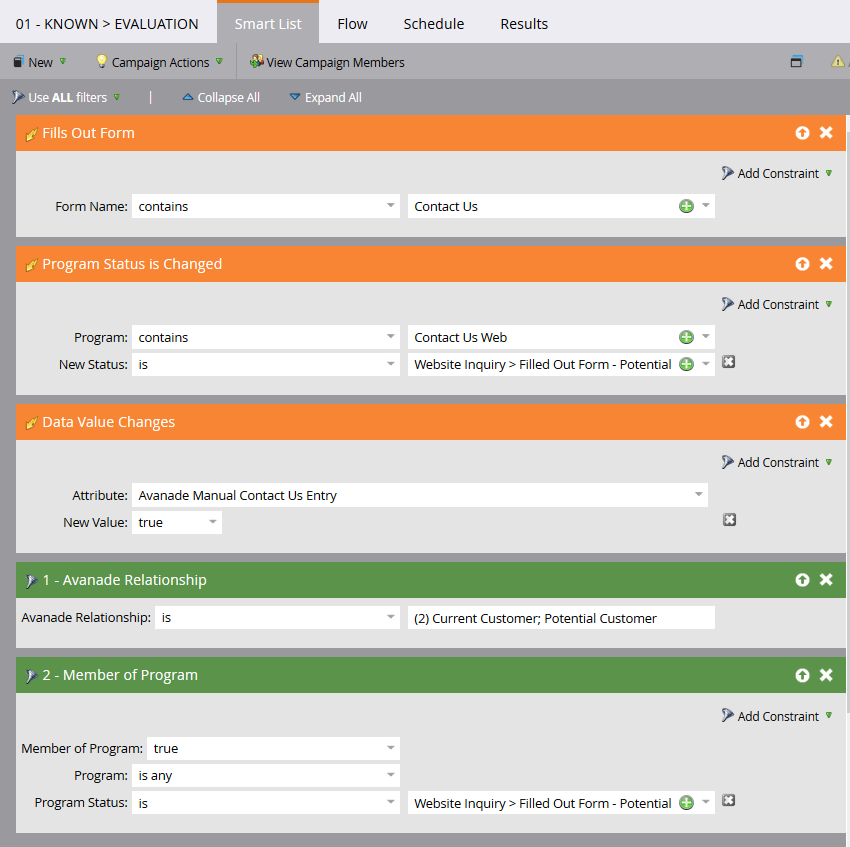Move the Fills Out Form trigger up
The width and height of the screenshot is (850, 847).
[x=802, y=133]
